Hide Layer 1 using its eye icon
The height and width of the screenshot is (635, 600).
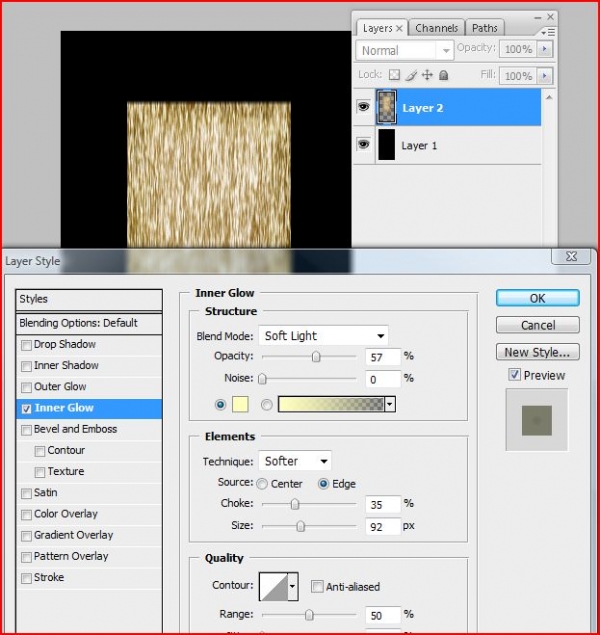tap(364, 144)
